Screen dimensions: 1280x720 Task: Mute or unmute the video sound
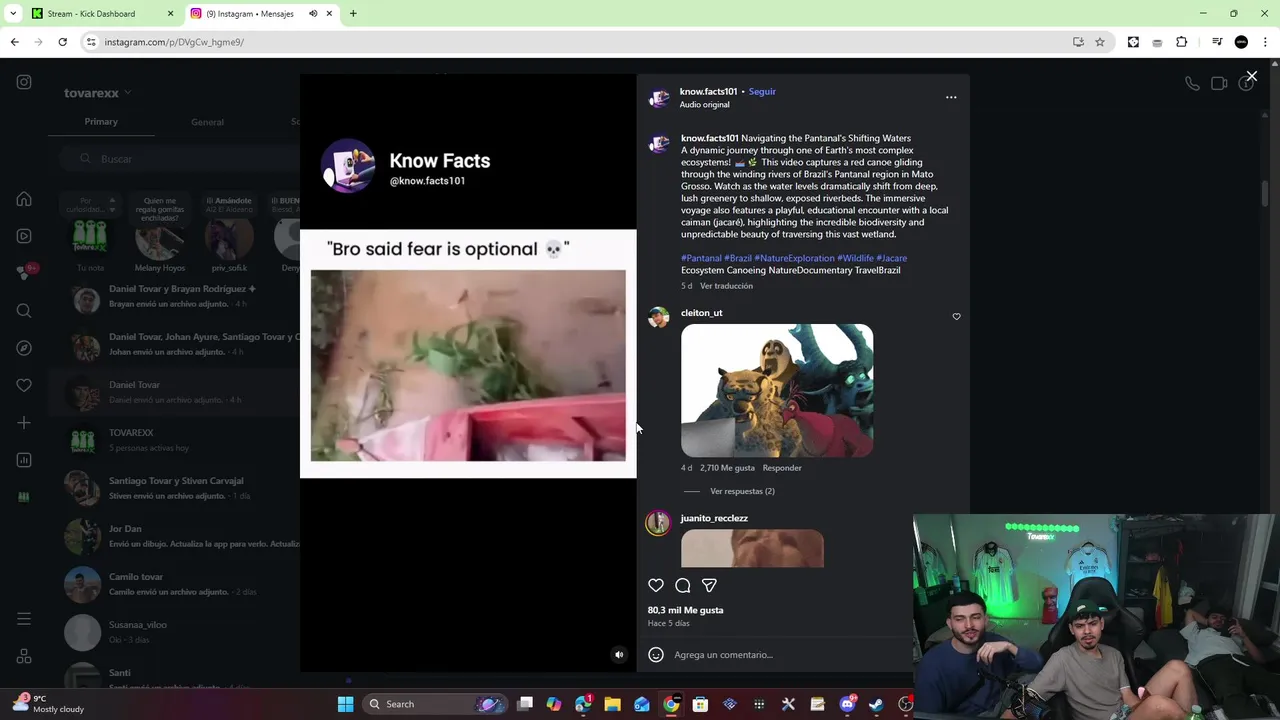(x=619, y=655)
